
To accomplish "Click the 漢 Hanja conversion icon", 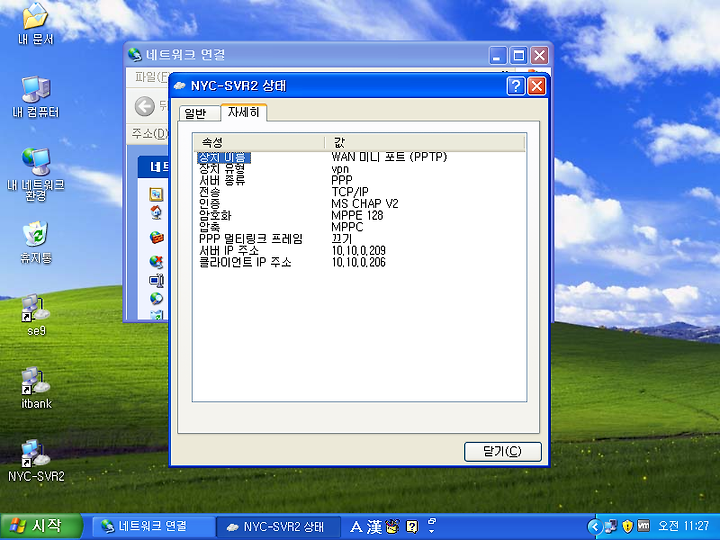I will (374, 527).
